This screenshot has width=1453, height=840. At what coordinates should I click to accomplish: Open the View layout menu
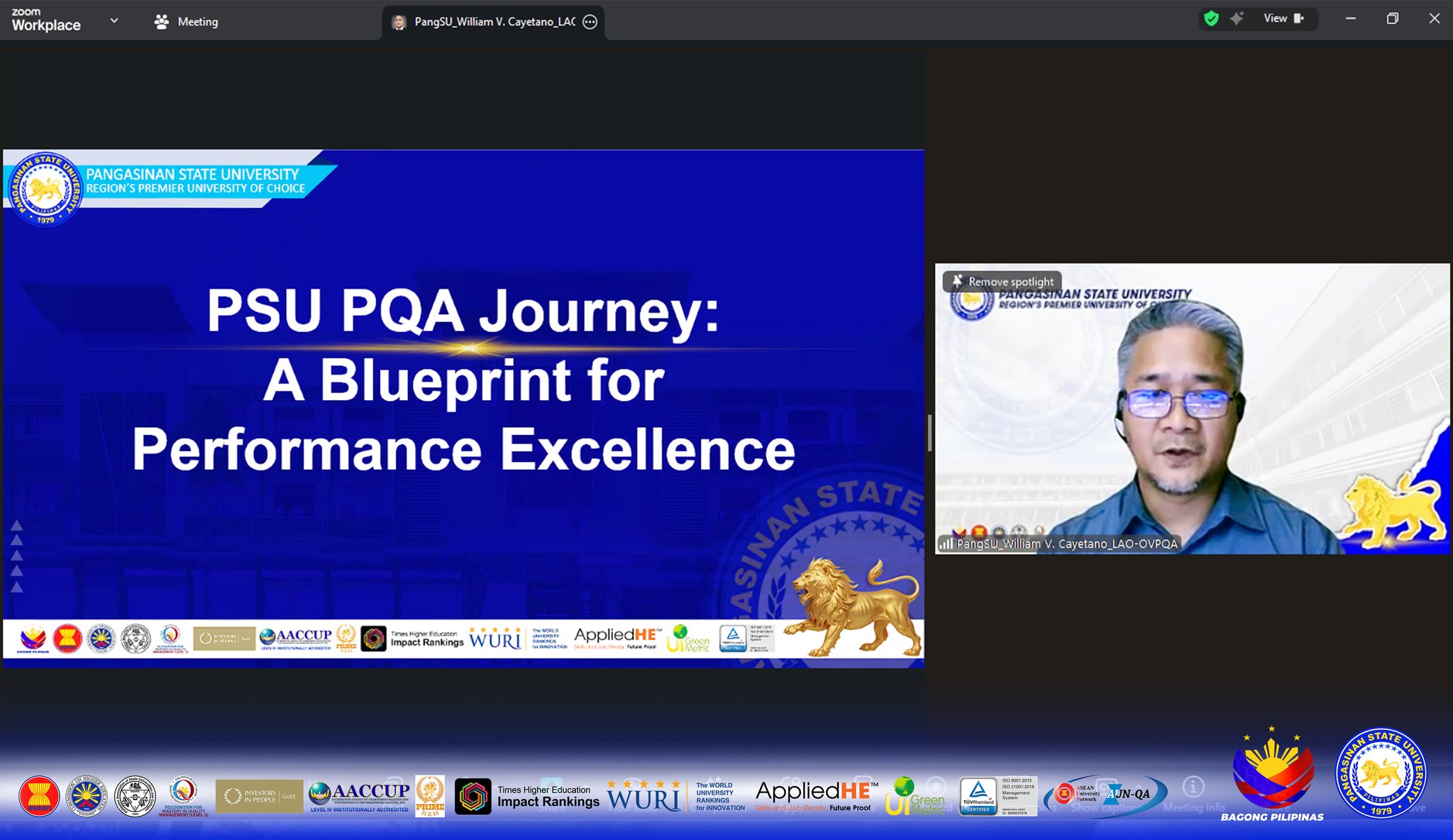point(1275,18)
